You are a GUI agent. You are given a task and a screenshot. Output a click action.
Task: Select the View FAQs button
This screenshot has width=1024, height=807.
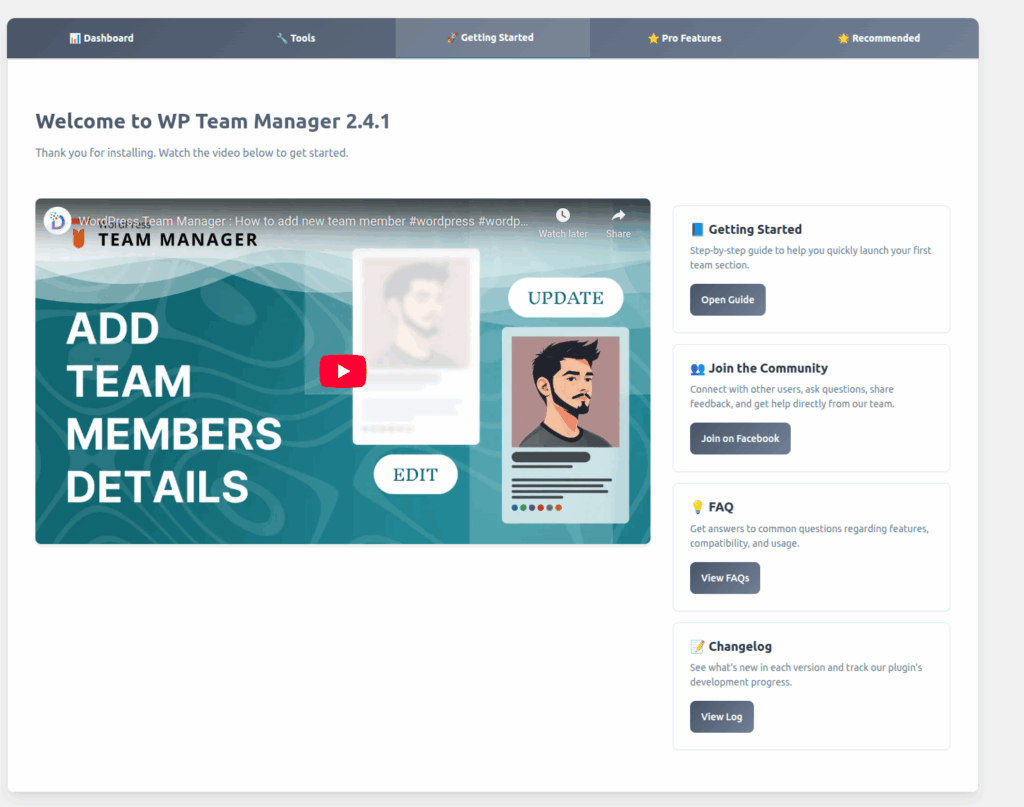724,578
